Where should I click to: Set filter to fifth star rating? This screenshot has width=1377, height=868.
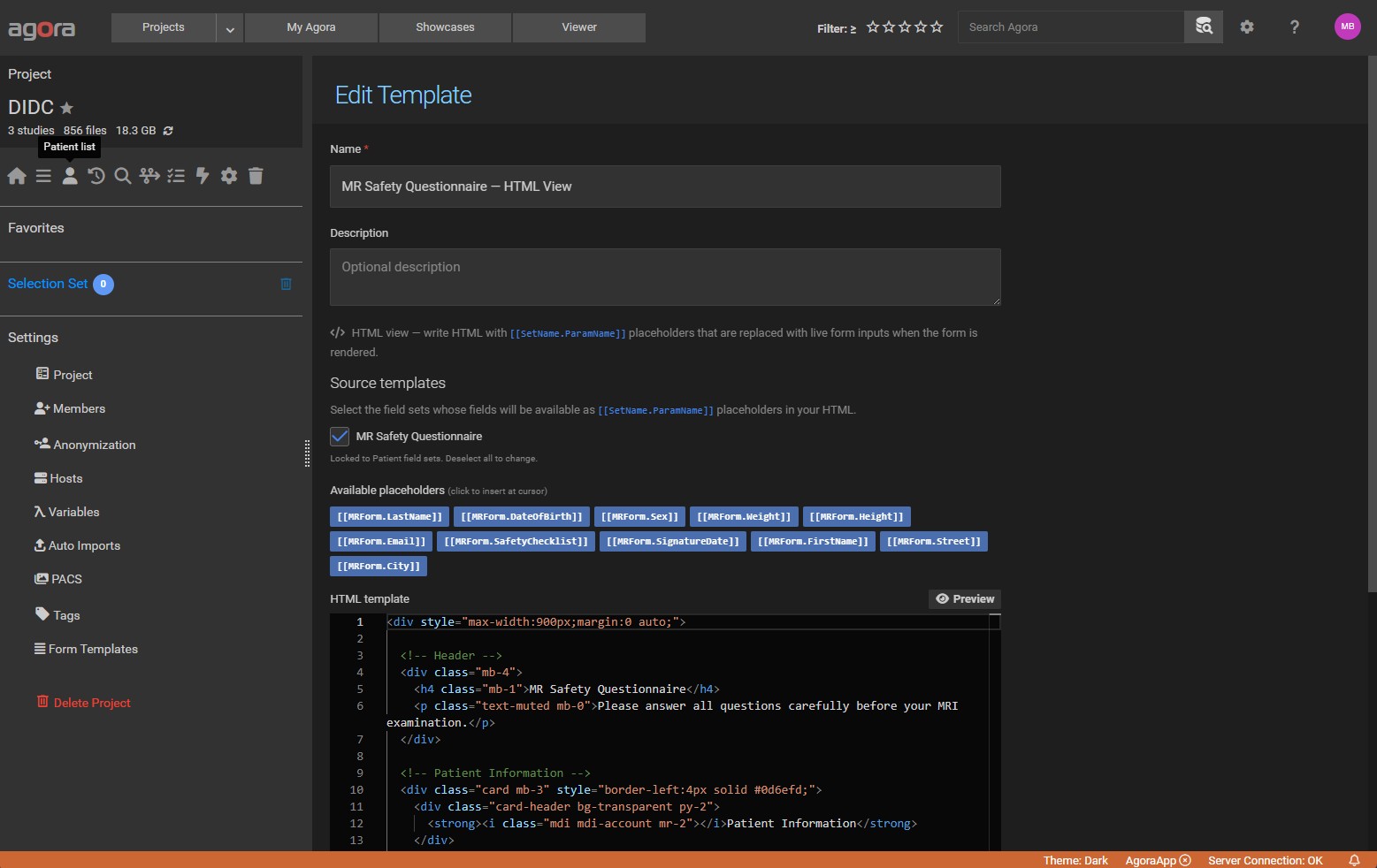click(x=937, y=27)
